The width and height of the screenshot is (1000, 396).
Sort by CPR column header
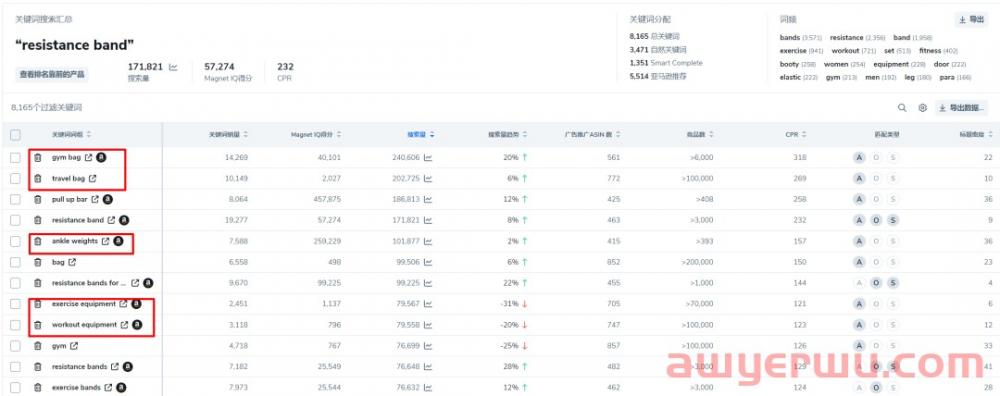tap(795, 135)
